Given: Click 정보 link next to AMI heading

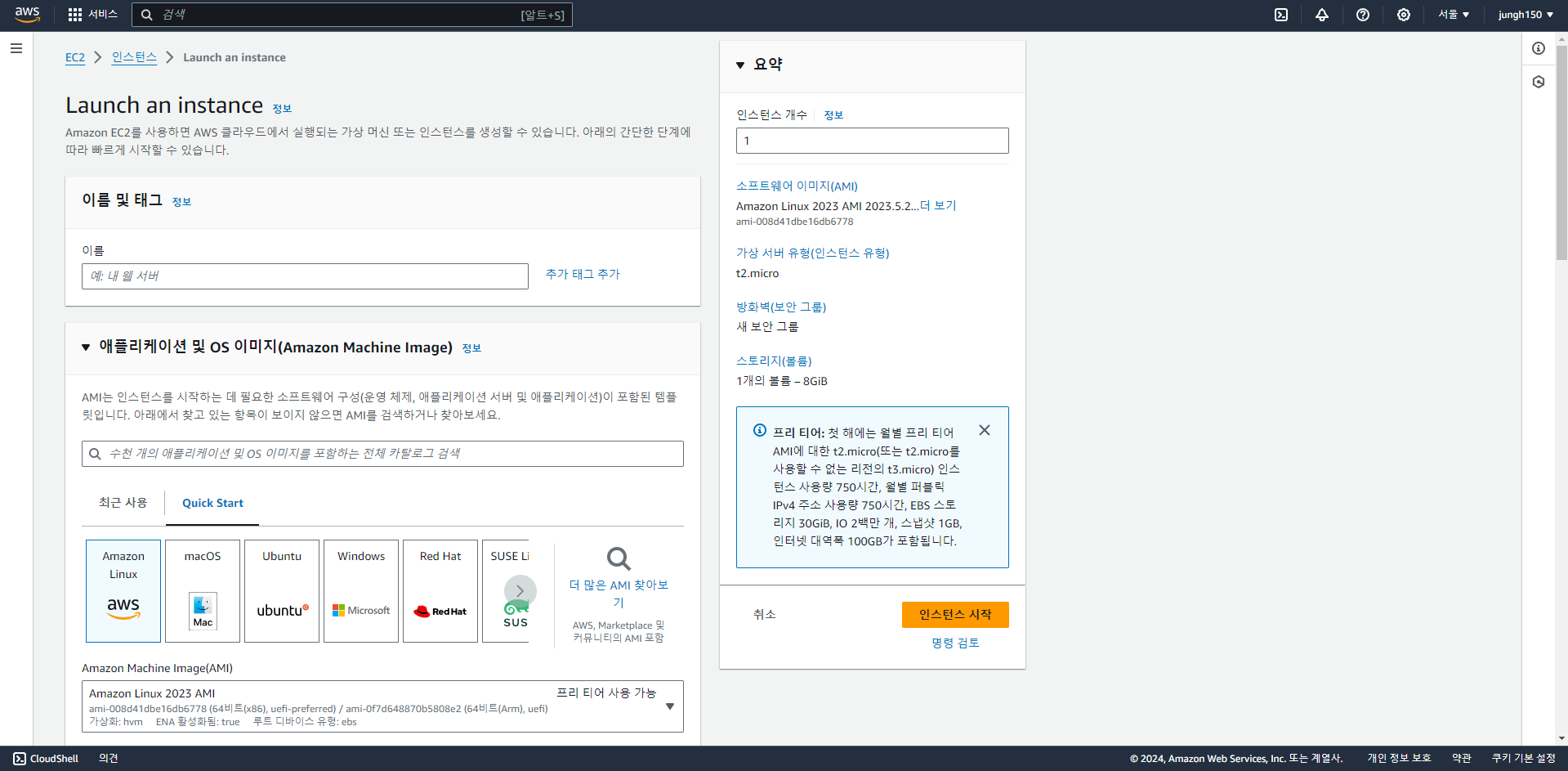Looking at the screenshot, I should click(x=471, y=348).
